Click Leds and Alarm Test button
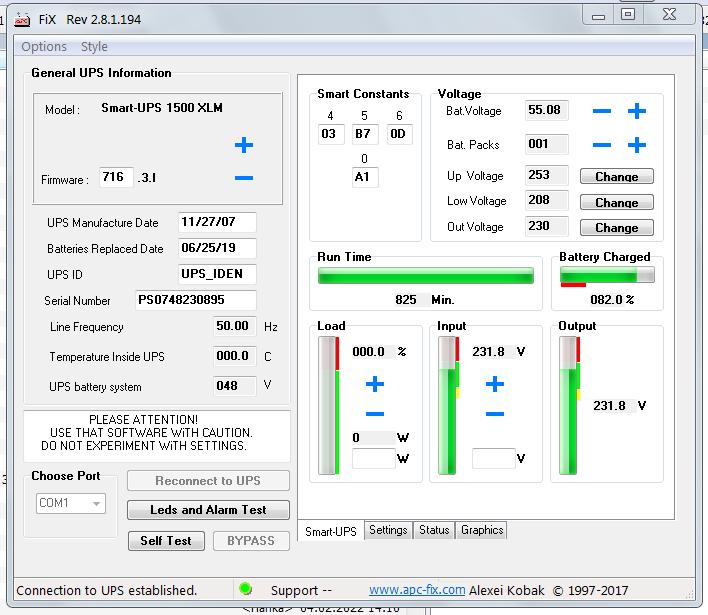 208,510
